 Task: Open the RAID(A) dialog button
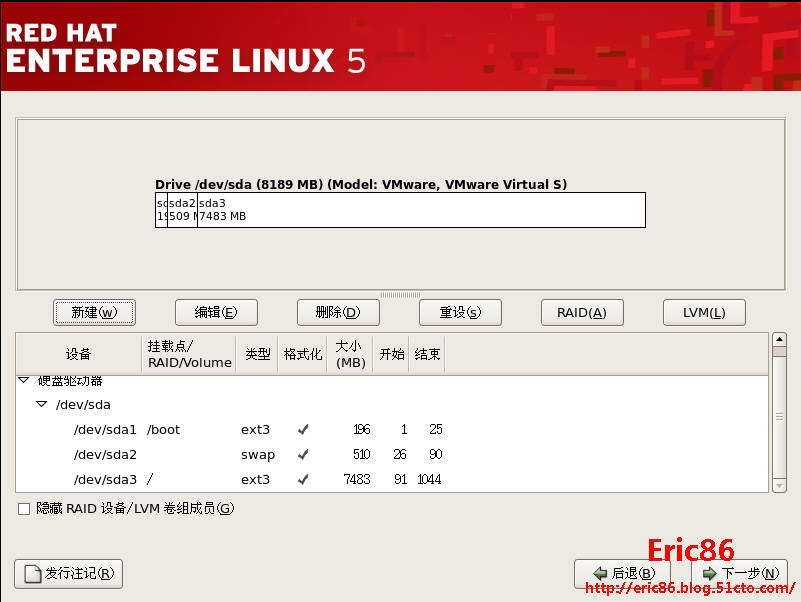[x=582, y=312]
